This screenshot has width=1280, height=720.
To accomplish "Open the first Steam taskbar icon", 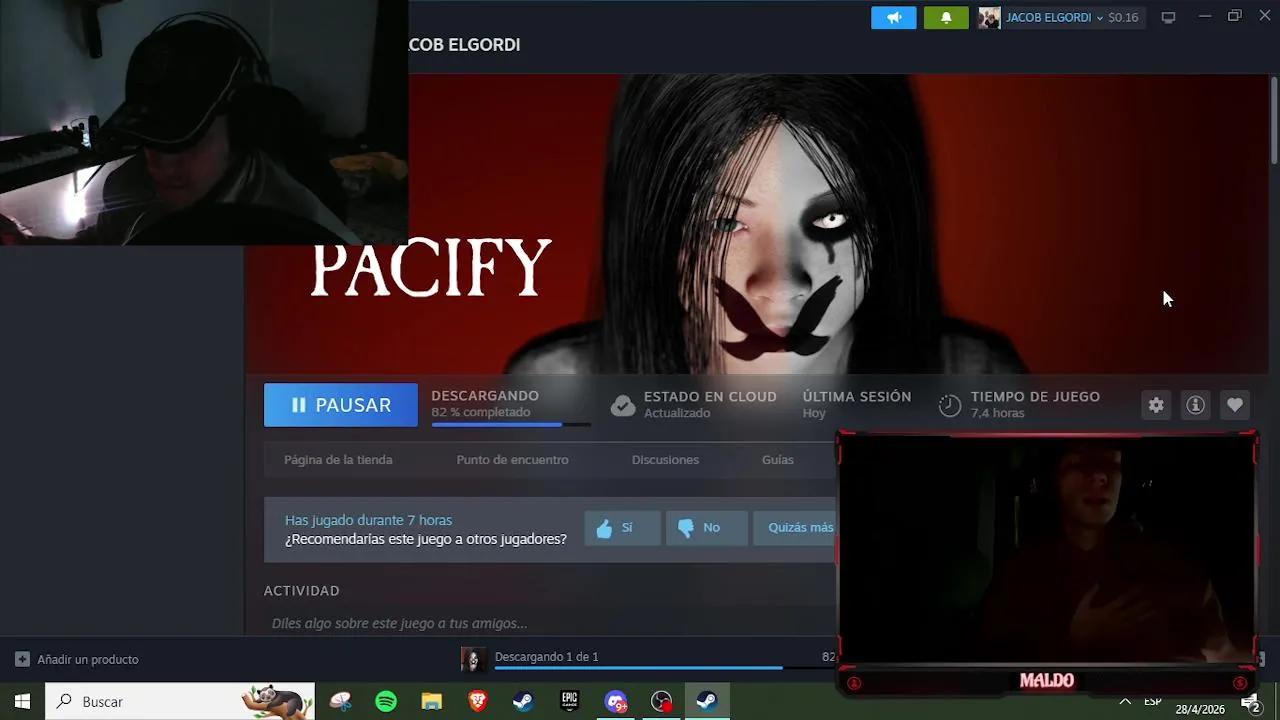I will pos(523,702).
